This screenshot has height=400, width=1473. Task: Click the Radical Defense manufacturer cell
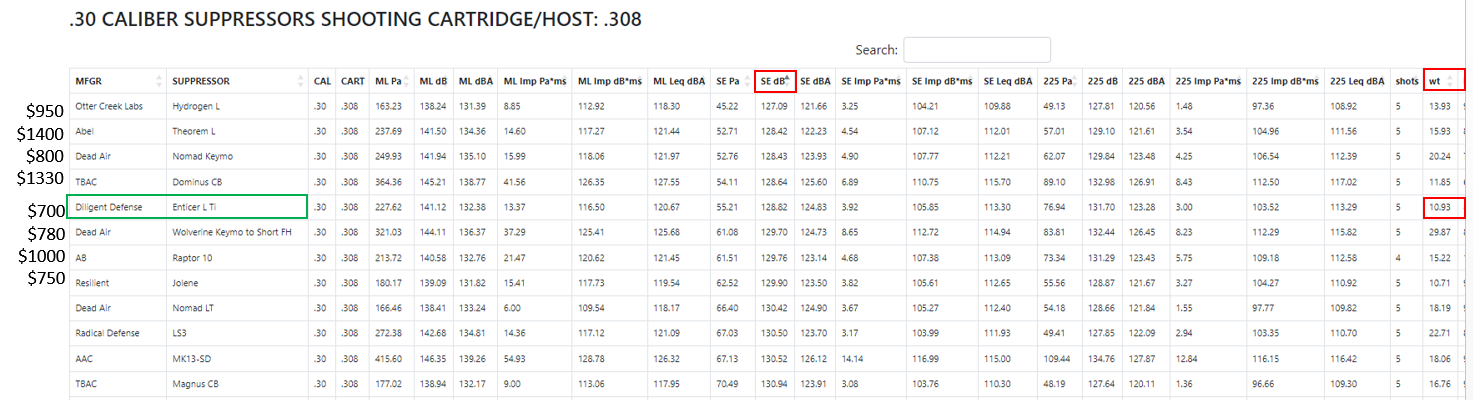(x=116, y=333)
